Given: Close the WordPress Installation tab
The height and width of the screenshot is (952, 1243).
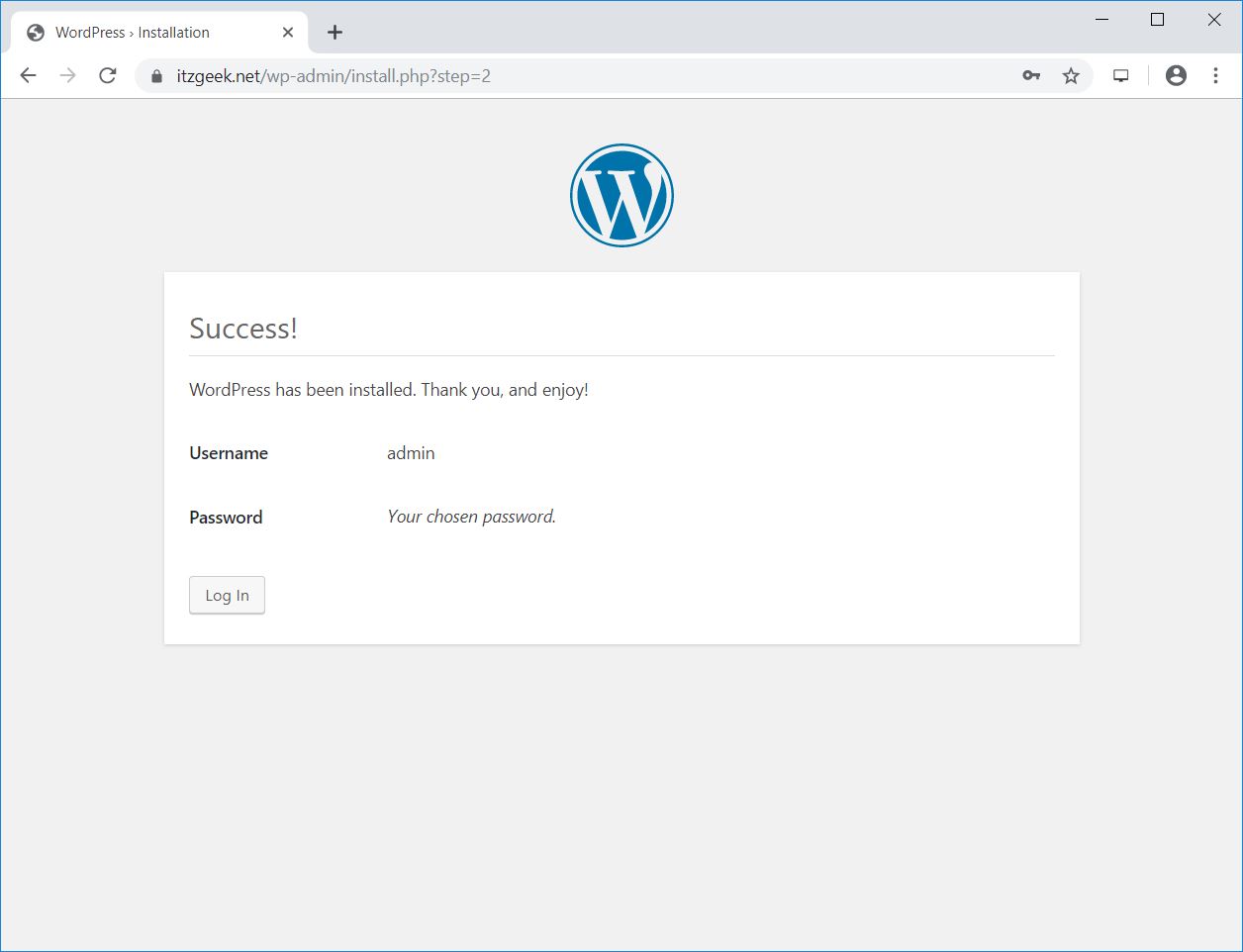Looking at the screenshot, I should click(x=288, y=32).
